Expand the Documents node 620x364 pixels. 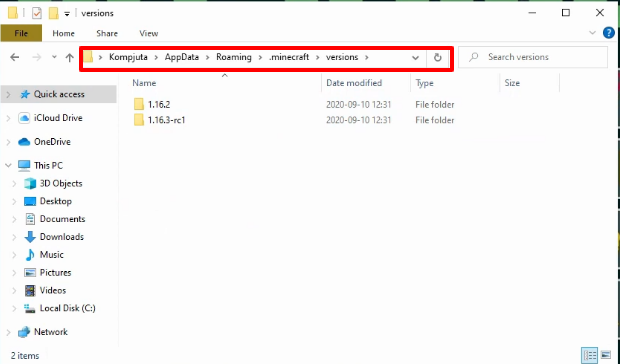pyautogui.click(x=14, y=219)
